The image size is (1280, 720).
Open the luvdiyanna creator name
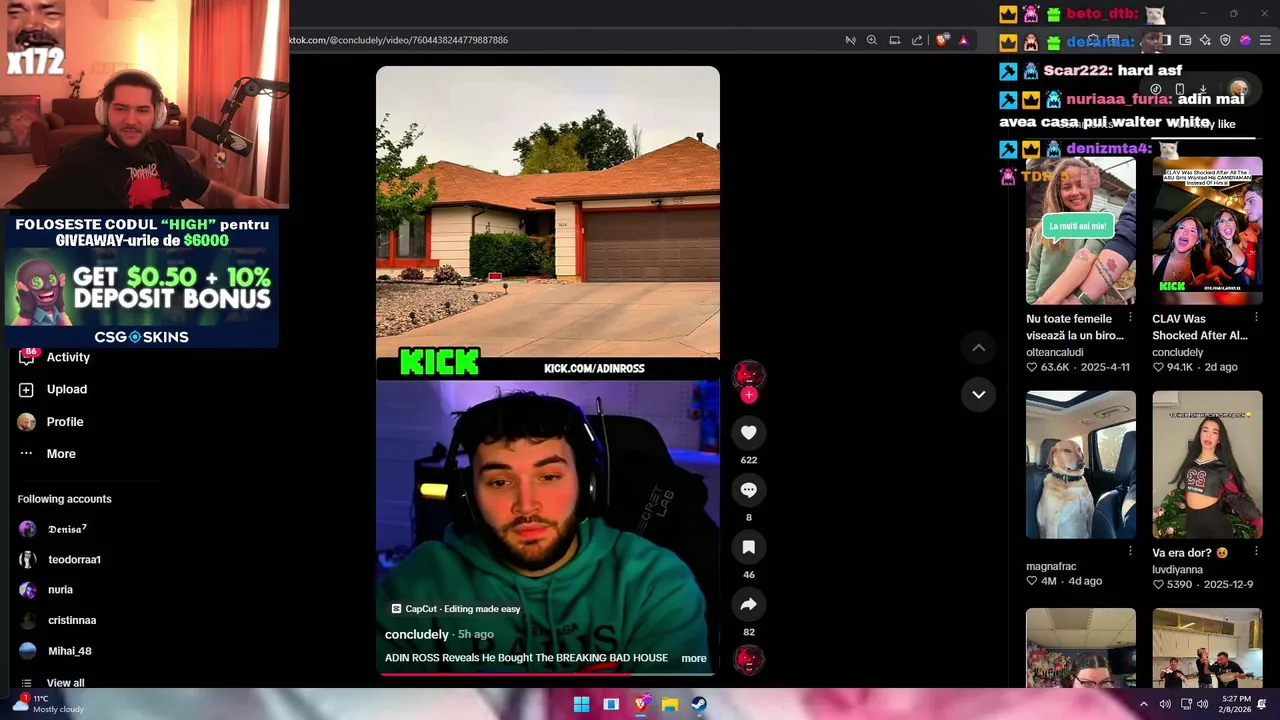tap(1177, 569)
